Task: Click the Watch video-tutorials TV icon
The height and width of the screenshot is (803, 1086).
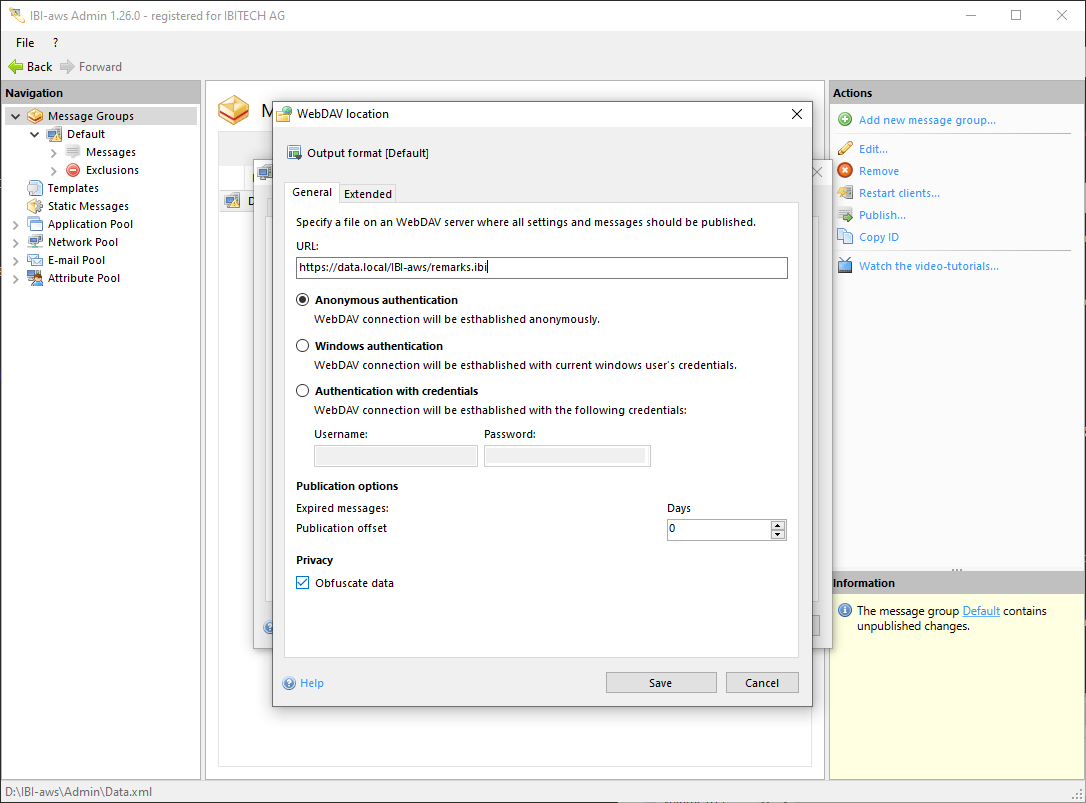Action: click(845, 266)
